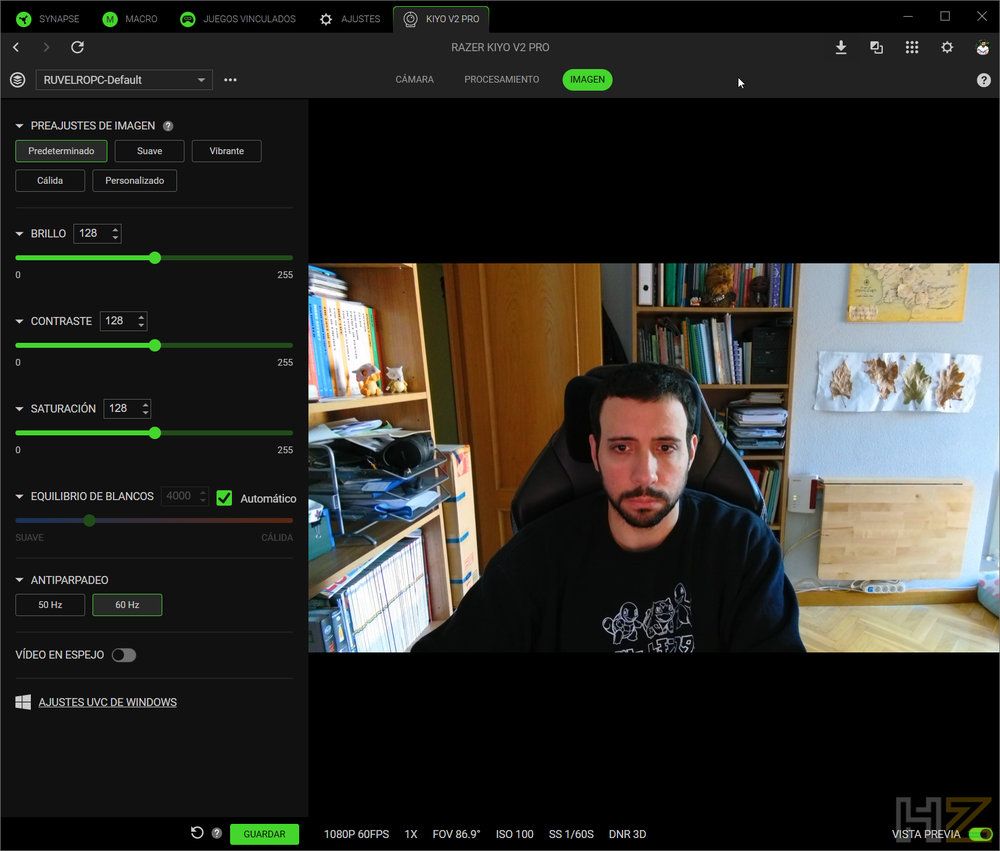Click the SS 1/60S status text
The height and width of the screenshot is (851, 1000).
tap(571, 834)
